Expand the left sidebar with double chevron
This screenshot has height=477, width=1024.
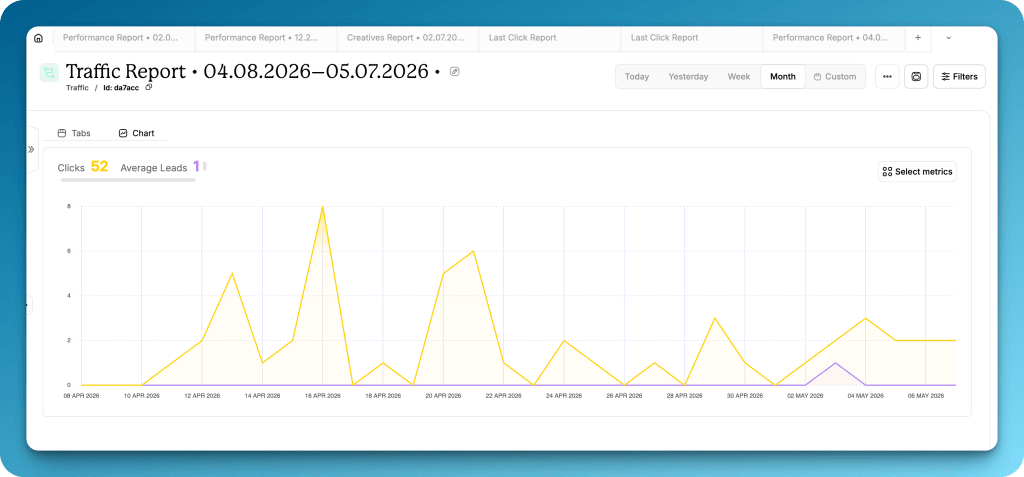pyautogui.click(x=31, y=150)
